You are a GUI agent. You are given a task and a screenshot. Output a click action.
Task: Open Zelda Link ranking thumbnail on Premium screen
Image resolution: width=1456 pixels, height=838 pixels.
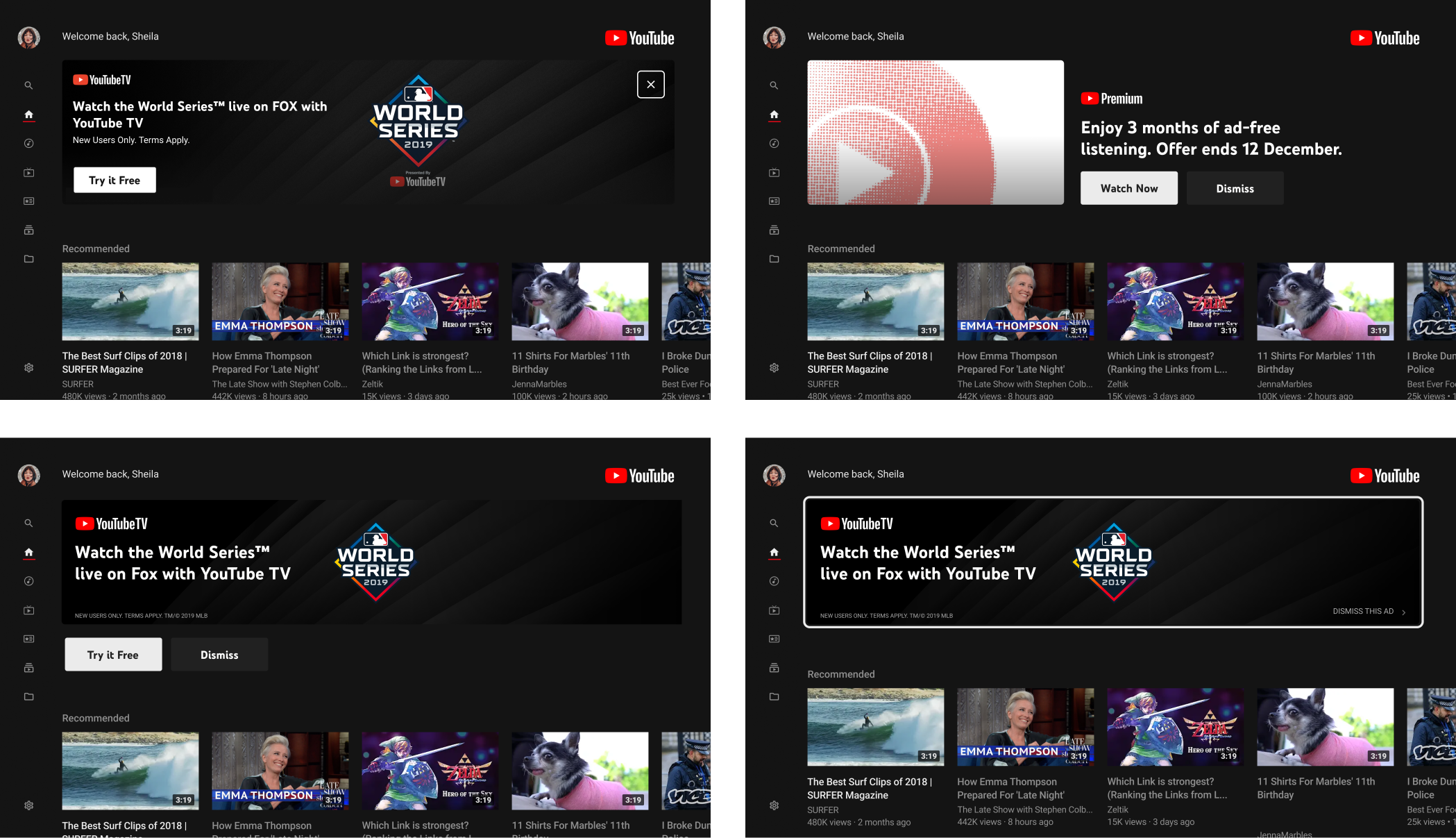tap(1175, 301)
